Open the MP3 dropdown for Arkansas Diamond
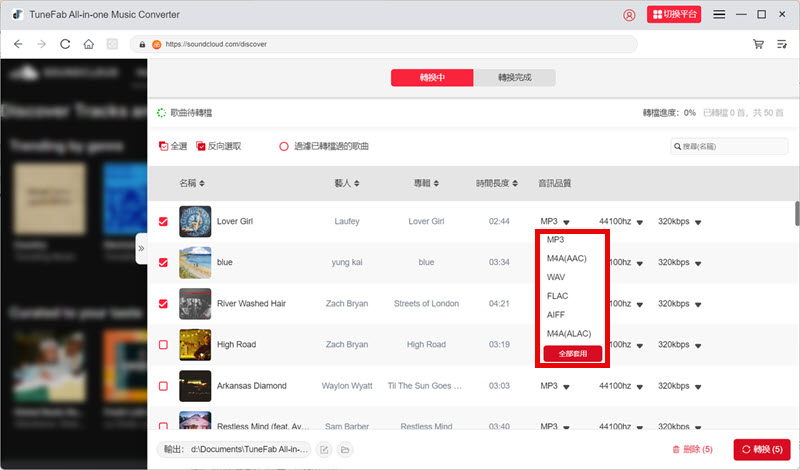 pos(555,386)
